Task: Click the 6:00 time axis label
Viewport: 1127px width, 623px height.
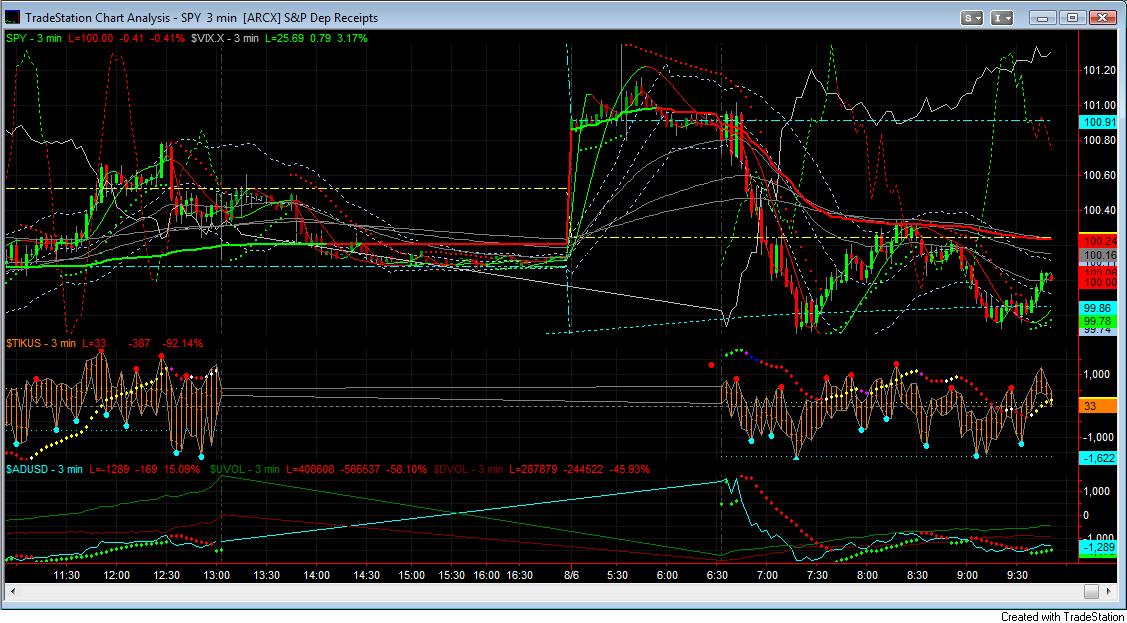Action: tap(668, 575)
